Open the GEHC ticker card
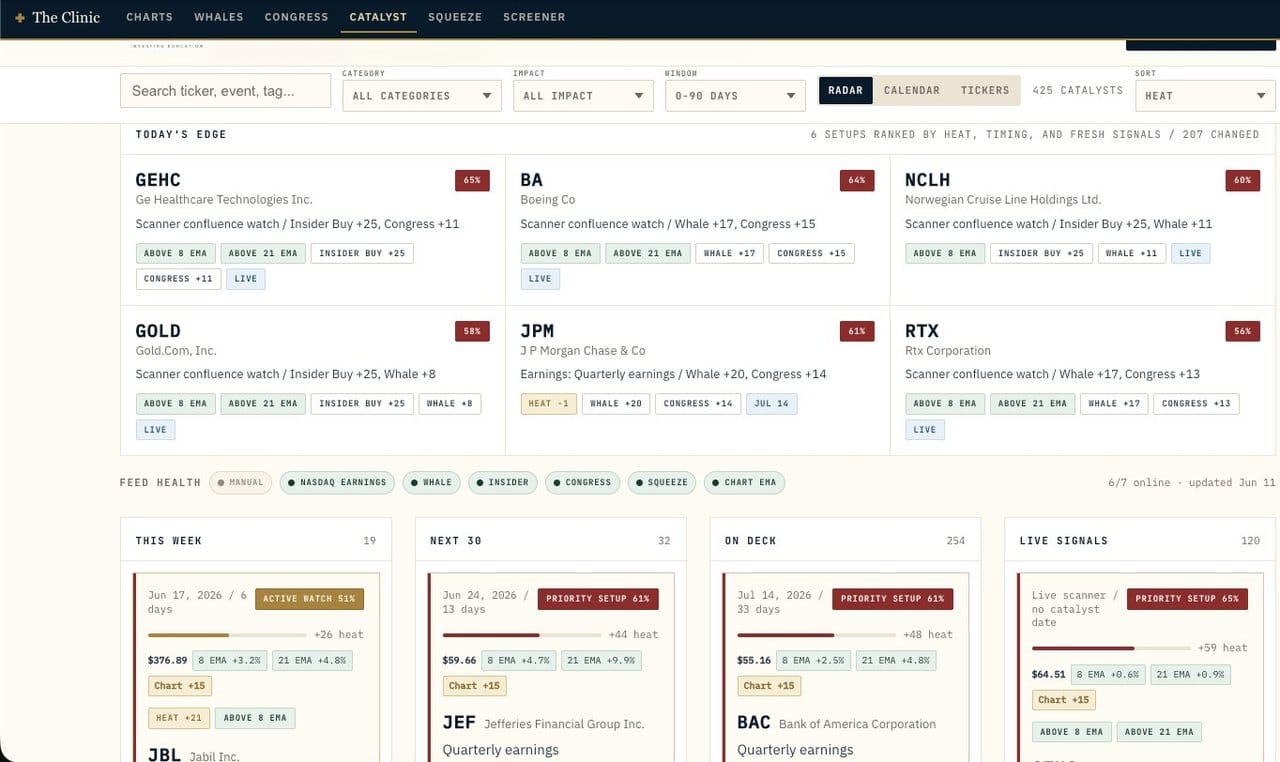 (x=313, y=230)
